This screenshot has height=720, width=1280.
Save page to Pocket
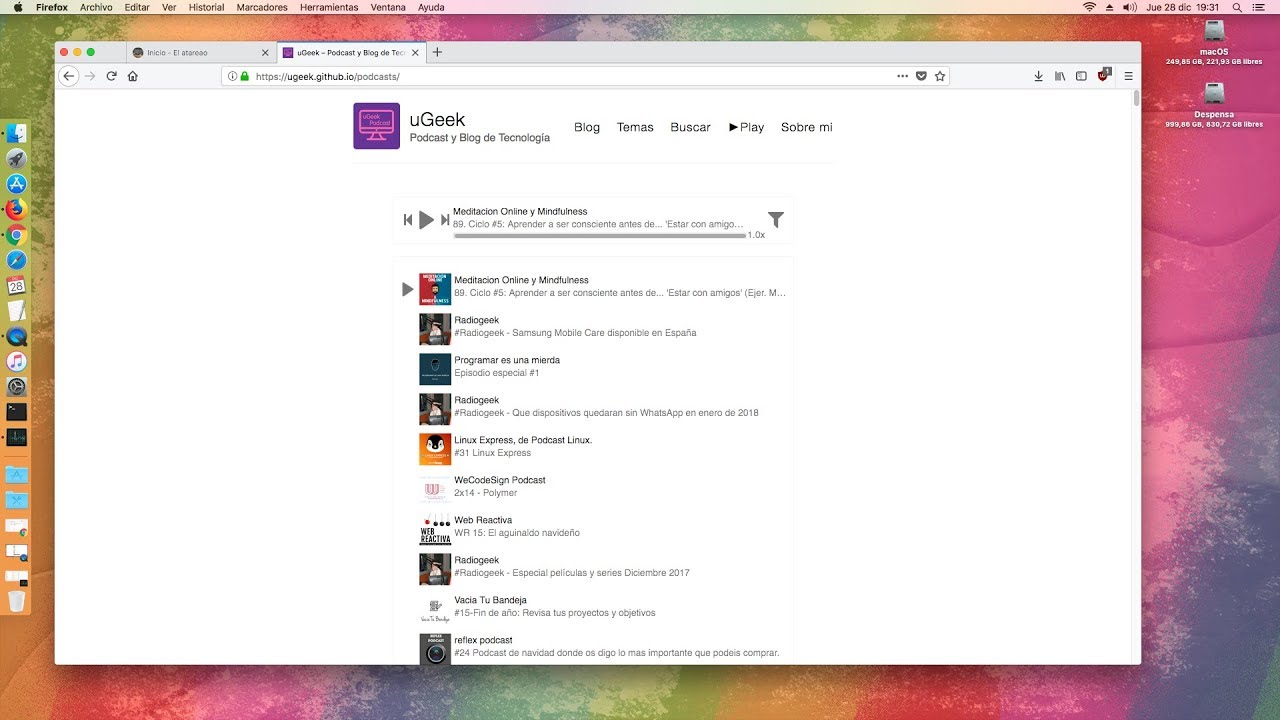(921, 76)
